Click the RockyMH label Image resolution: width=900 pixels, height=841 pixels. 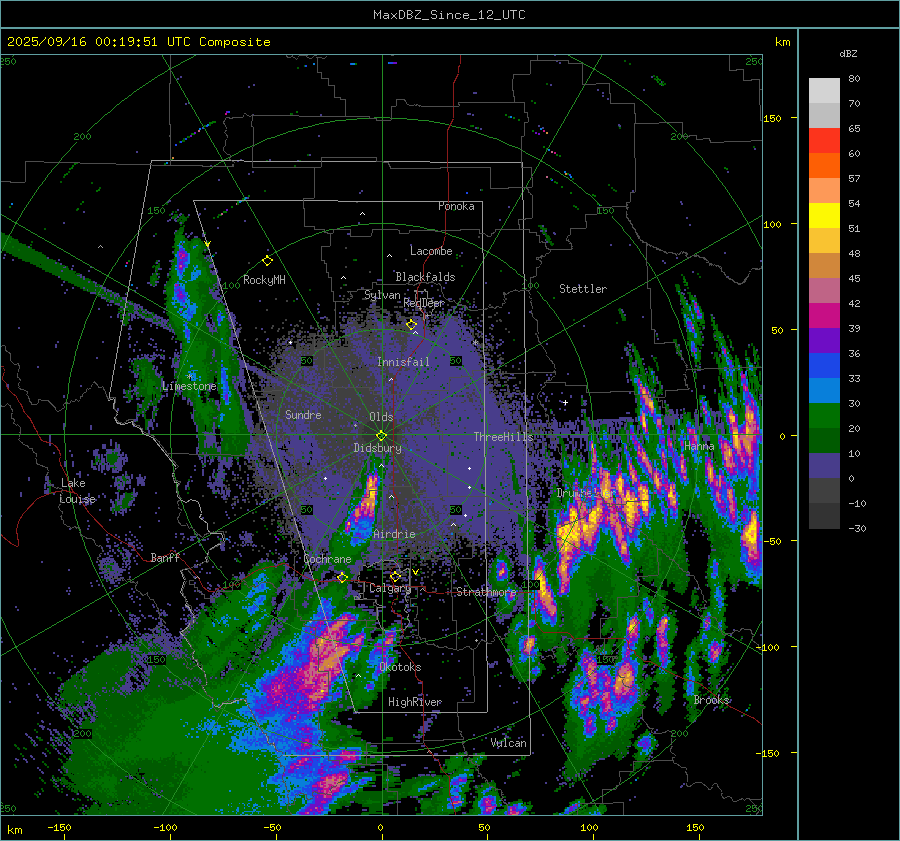coord(264,280)
